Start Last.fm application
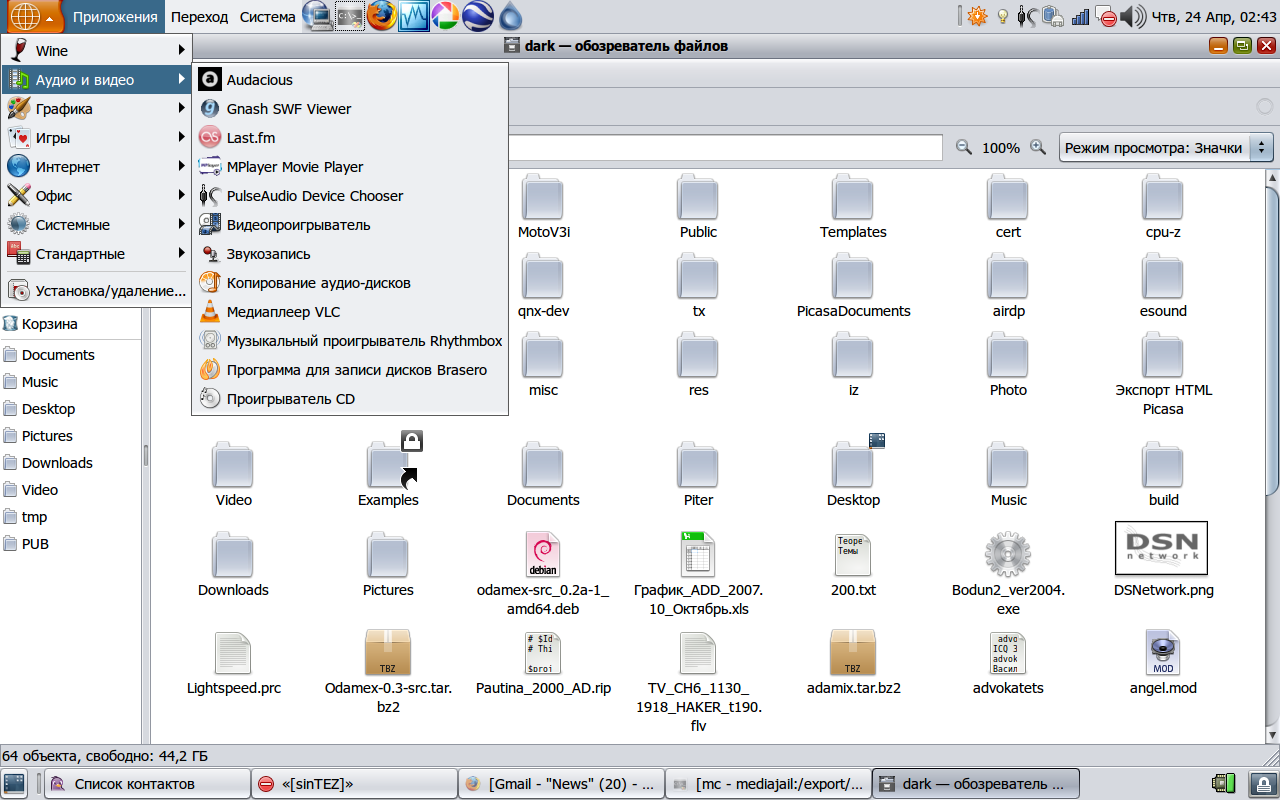 (350, 138)
